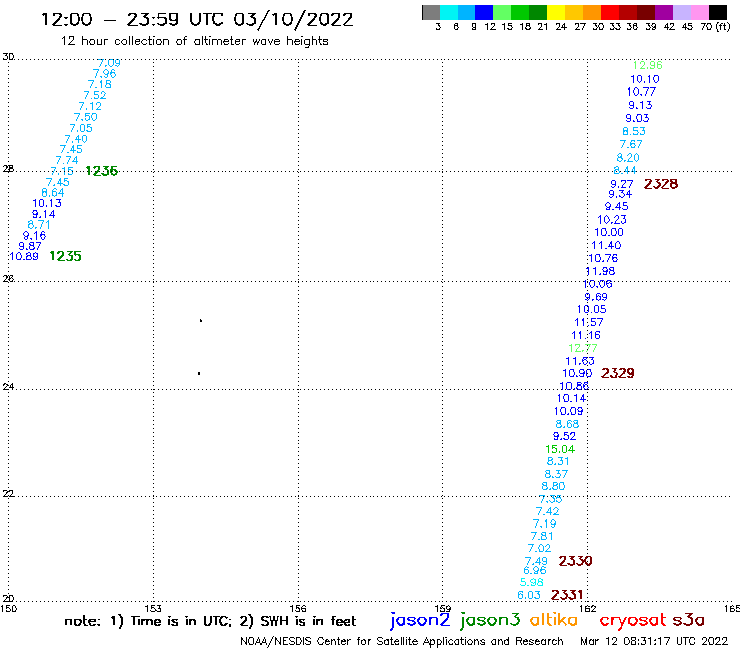Click the 11.57 wave height value
The width and height of the screenshot is (740, 650).
click(589, 322)
